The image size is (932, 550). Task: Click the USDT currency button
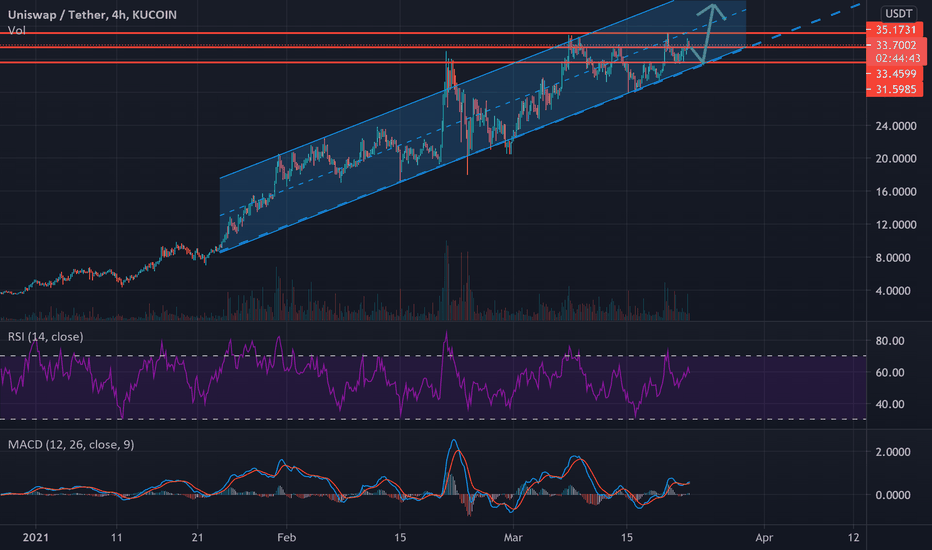pos(898,14)
